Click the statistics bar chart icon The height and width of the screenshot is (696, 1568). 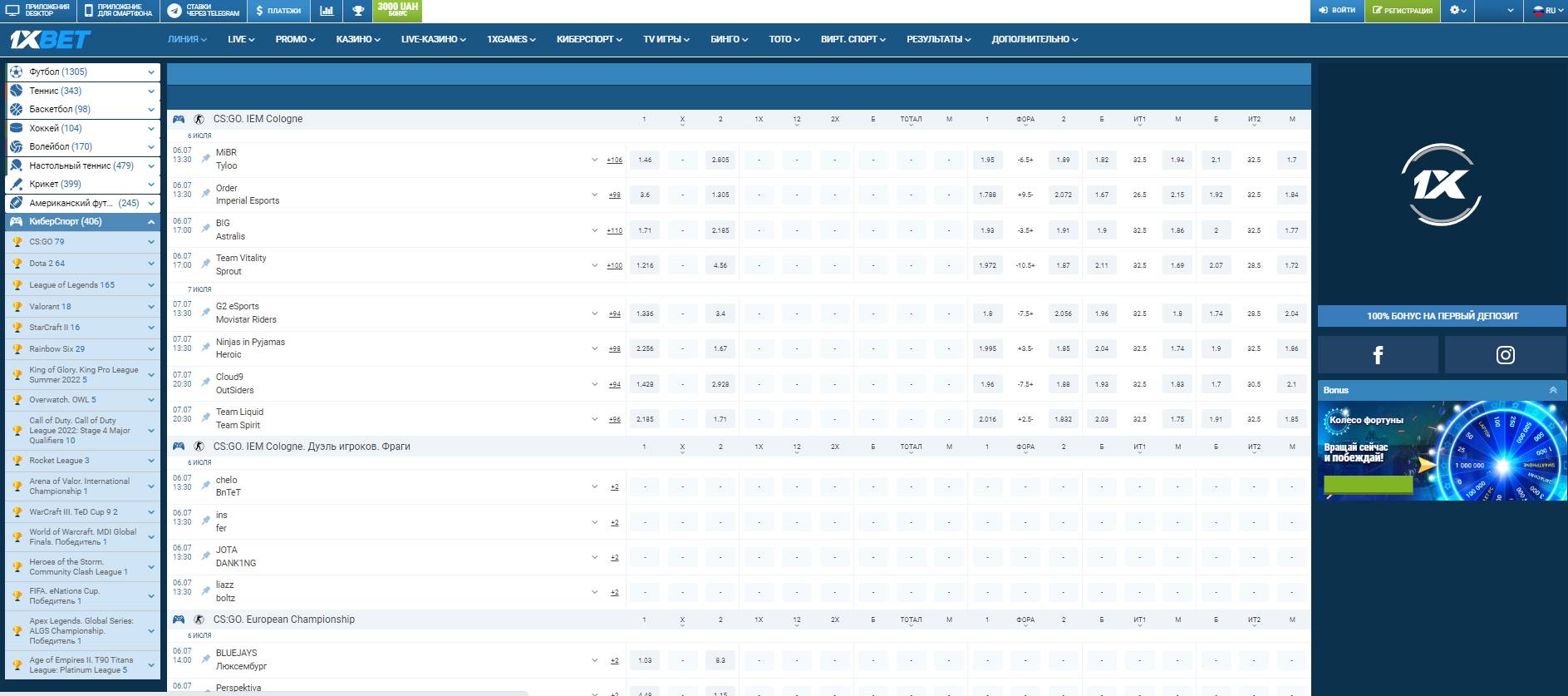[x=327, y=11]
